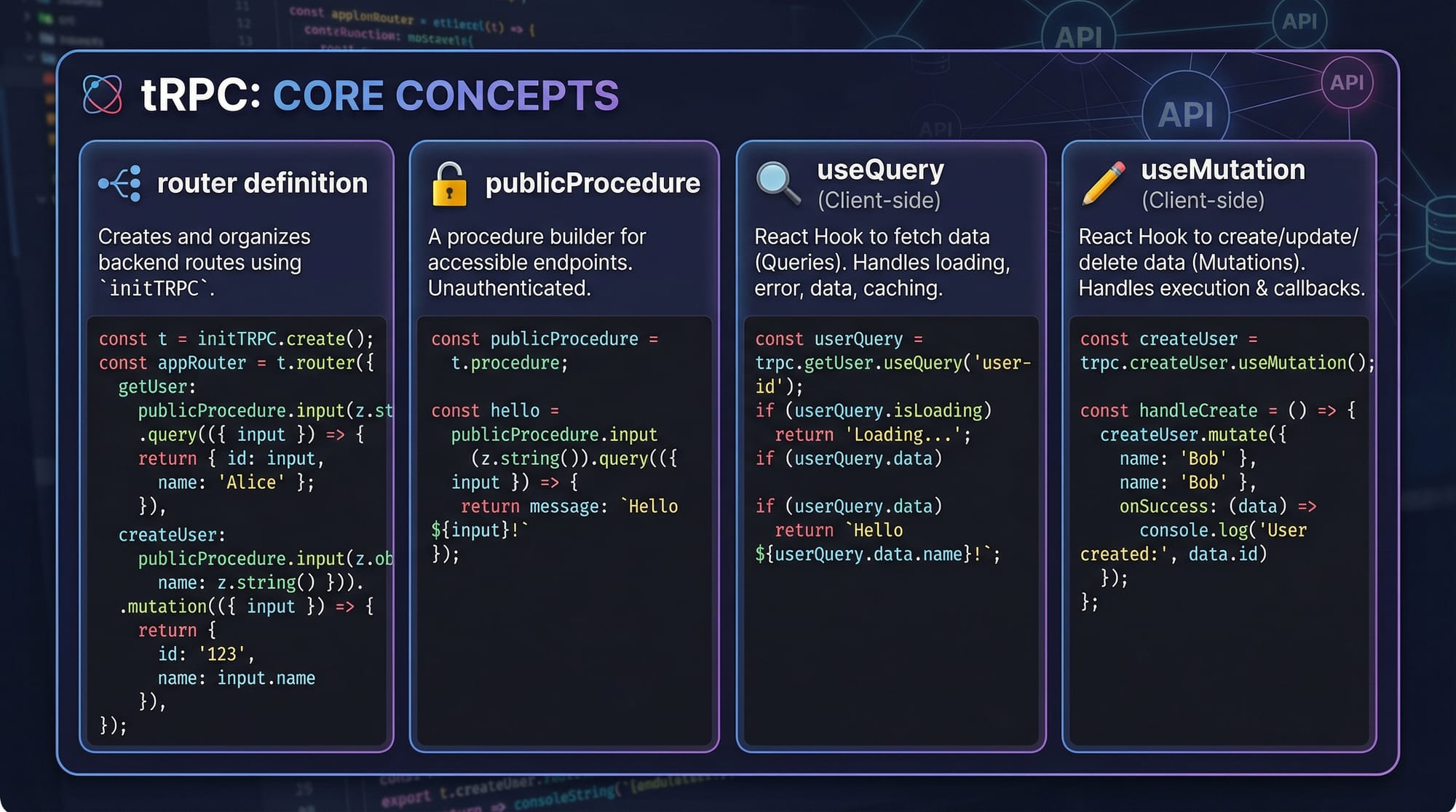Click the userQuery.isLoading condition line
The height and width of the screenshot is (812, 1456).
click(x=874, y=411)
